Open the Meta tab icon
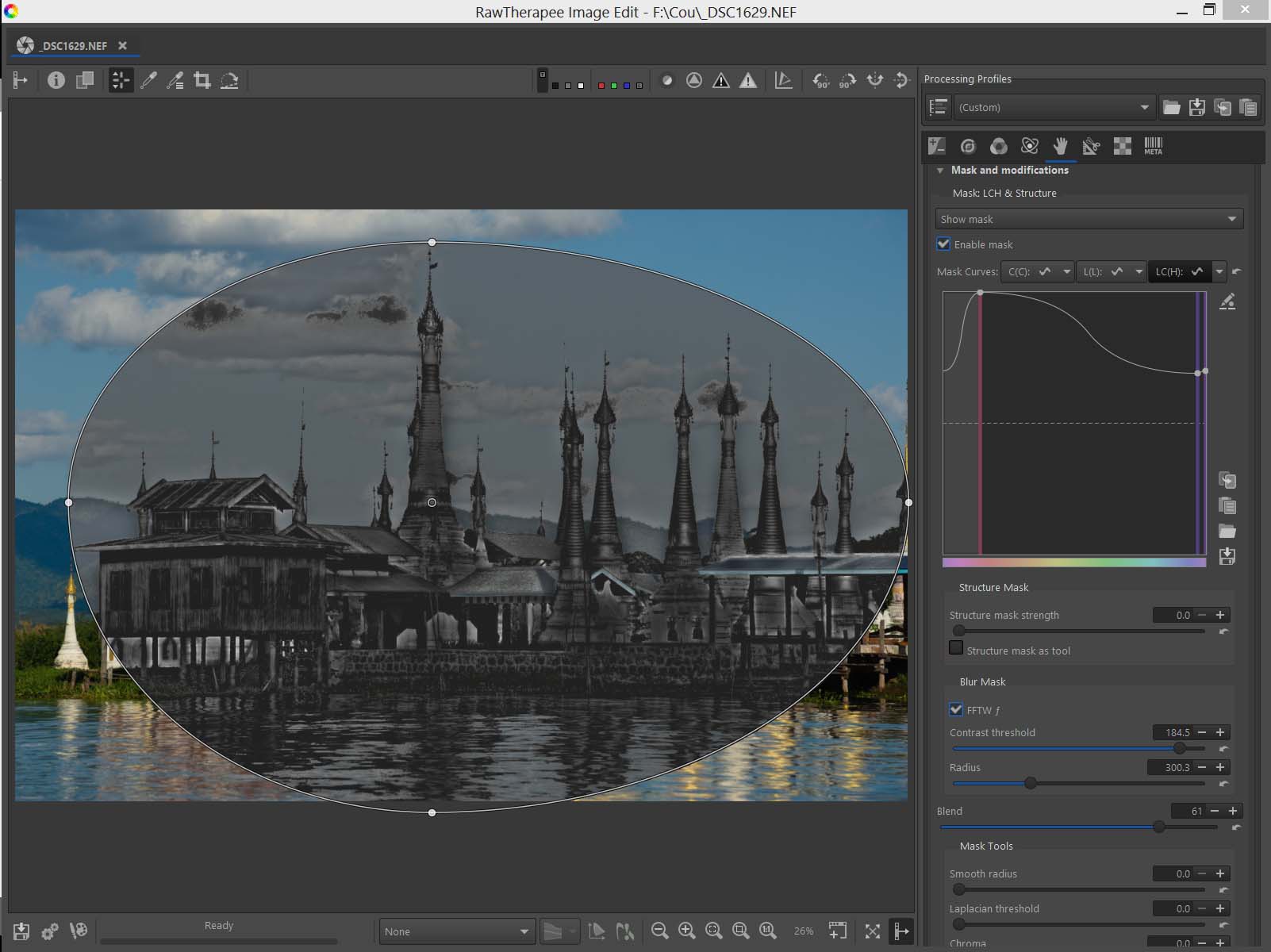 (x=1153, y=146)
